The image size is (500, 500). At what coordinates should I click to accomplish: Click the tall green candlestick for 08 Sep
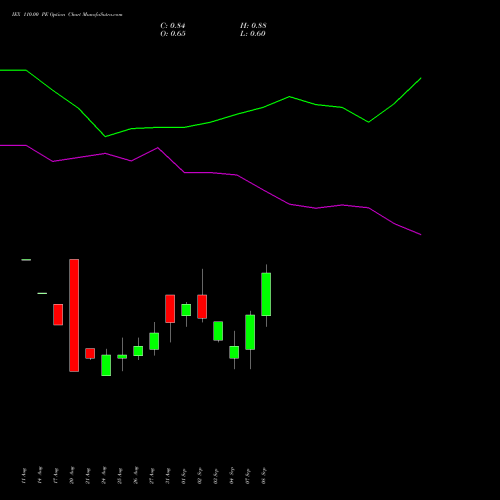click(266, 294)
